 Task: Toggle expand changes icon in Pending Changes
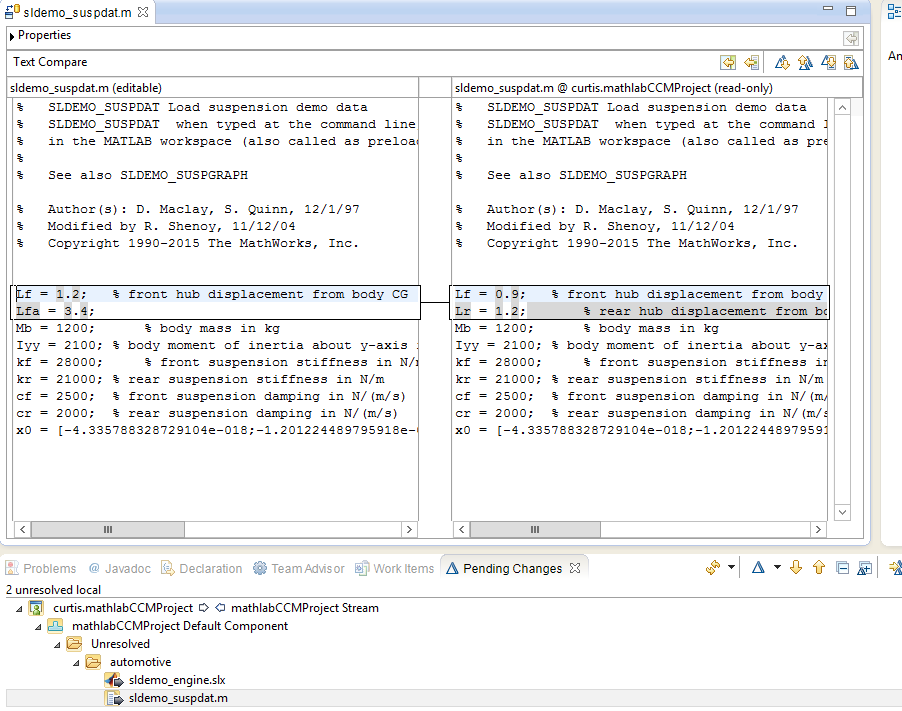[x=864, y=567]
